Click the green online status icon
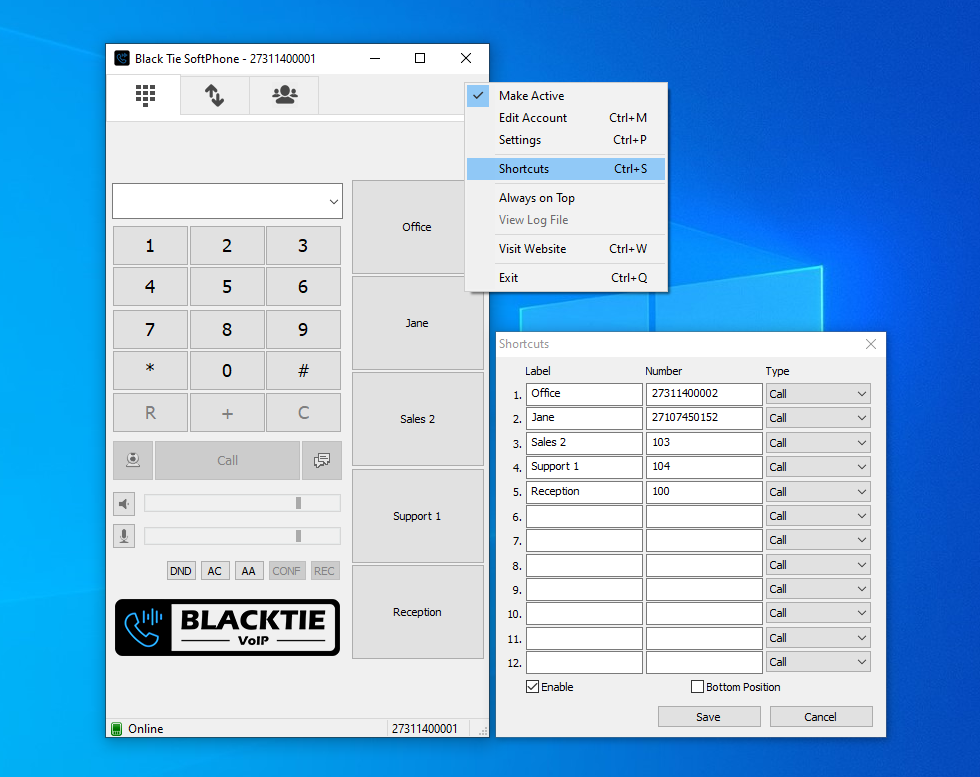980x777 pixels. [x=117, y=729]
